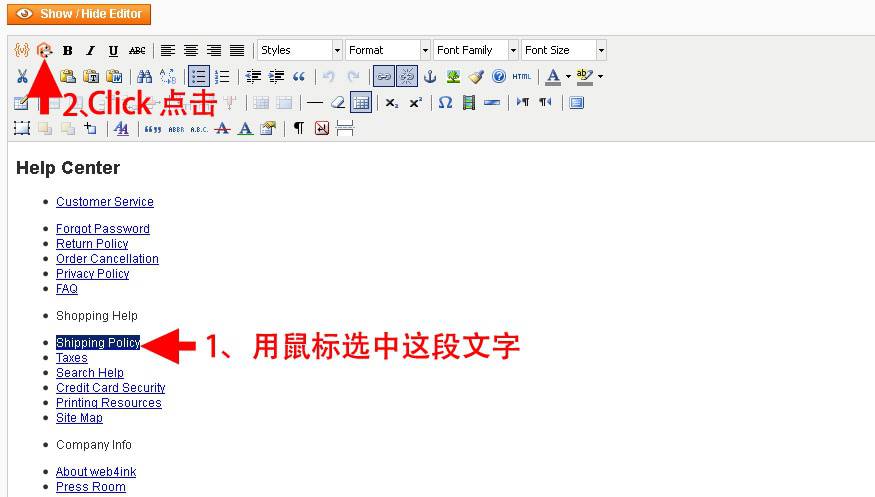
Task: Cut selection with scissors icon
Action: [22, 76]
